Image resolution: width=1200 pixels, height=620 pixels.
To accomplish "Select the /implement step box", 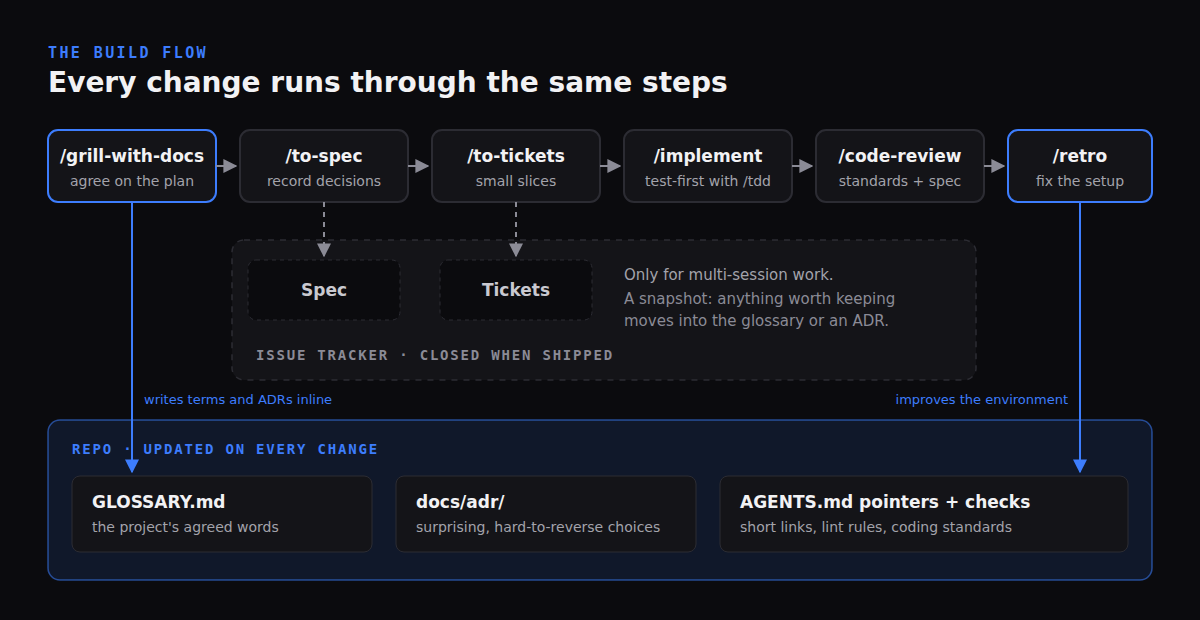I will click(x=708, y=166).
